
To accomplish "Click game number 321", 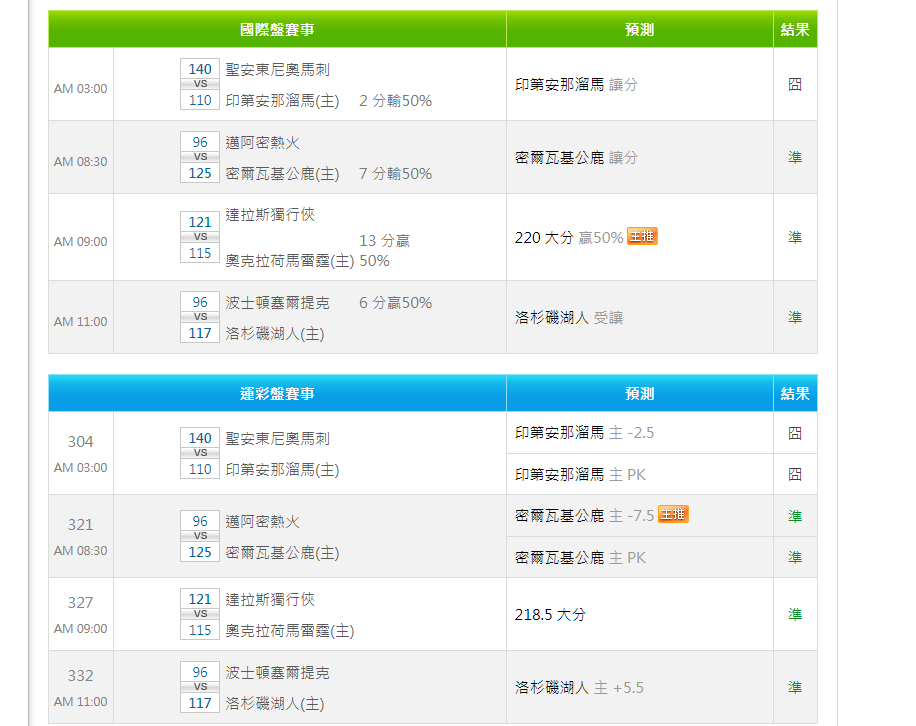I will pyautogui.click(x=81, y=524).
